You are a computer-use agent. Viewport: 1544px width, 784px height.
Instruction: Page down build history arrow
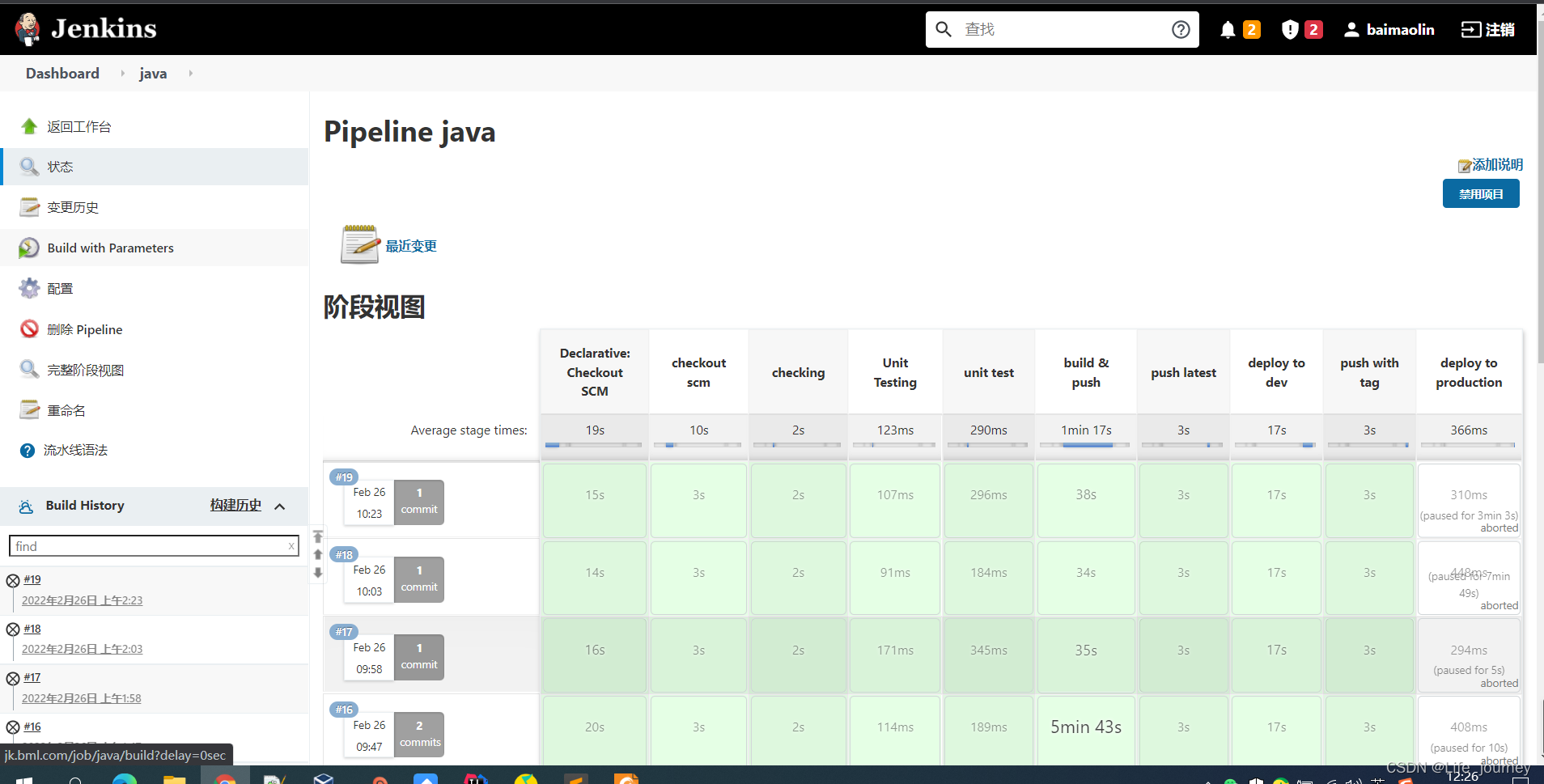coord(318,573)
